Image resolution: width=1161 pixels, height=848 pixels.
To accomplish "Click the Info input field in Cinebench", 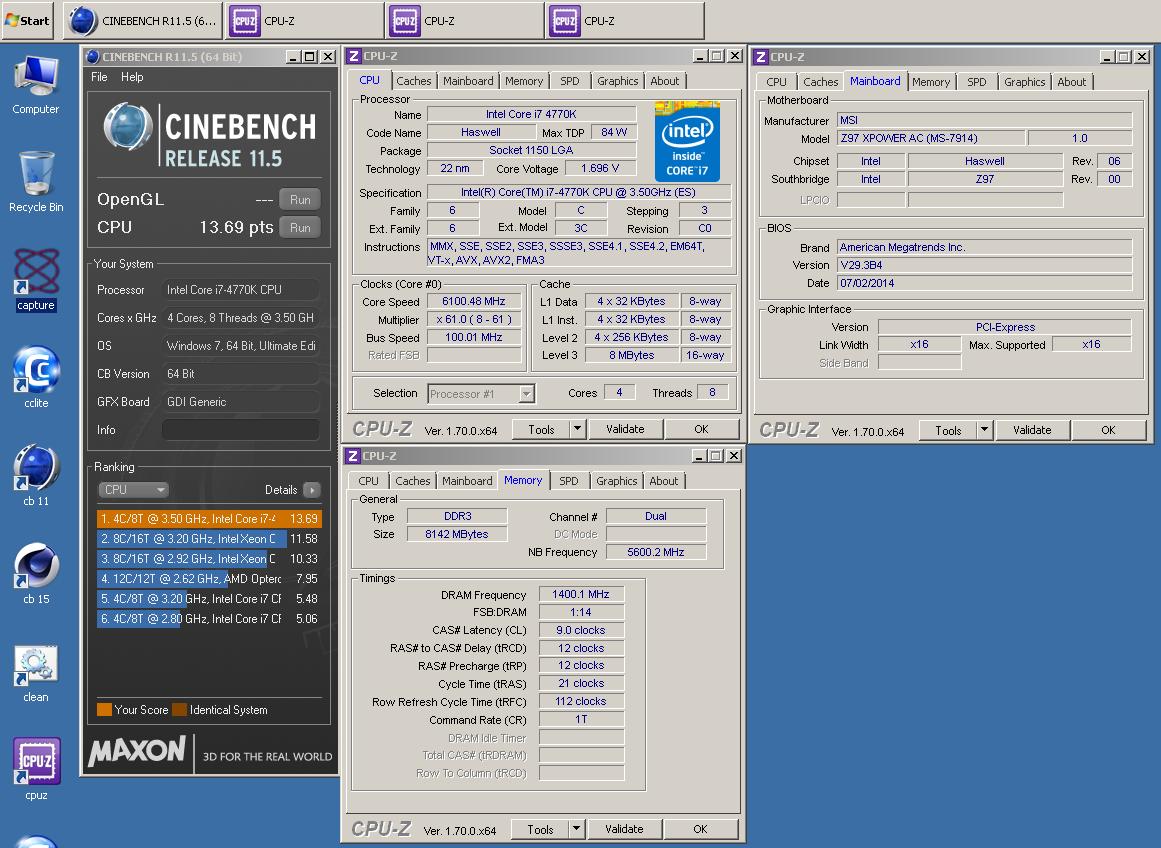I will click(241, 430).
